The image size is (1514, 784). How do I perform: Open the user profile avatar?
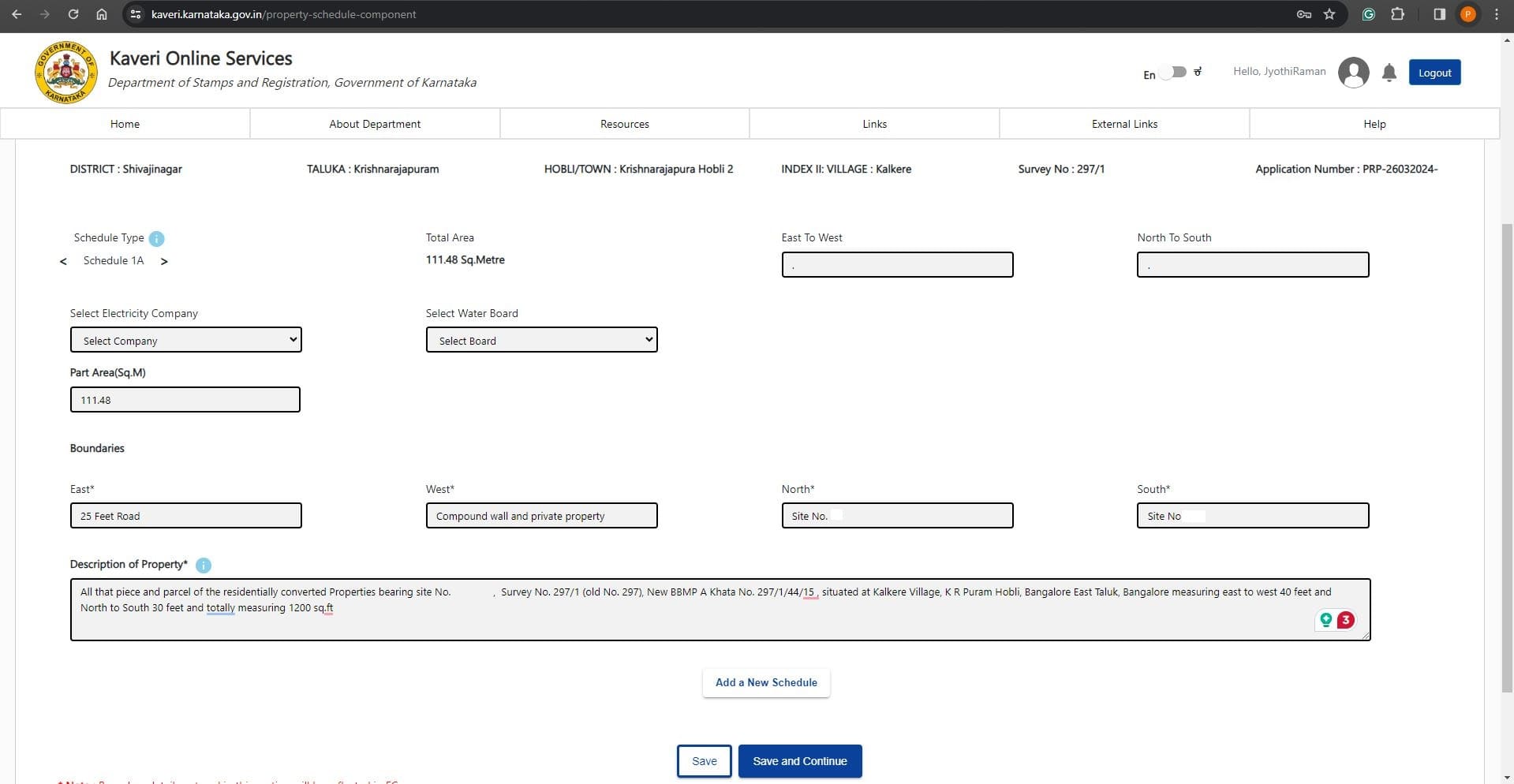pyautogui.click(x=1353, y=73)
